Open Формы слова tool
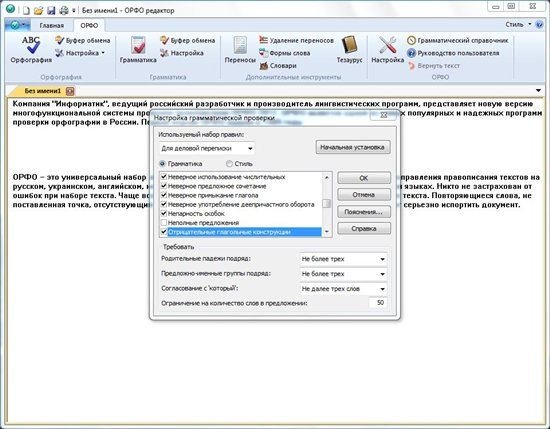This screenshot has width=550, height=429. point(284,53)
